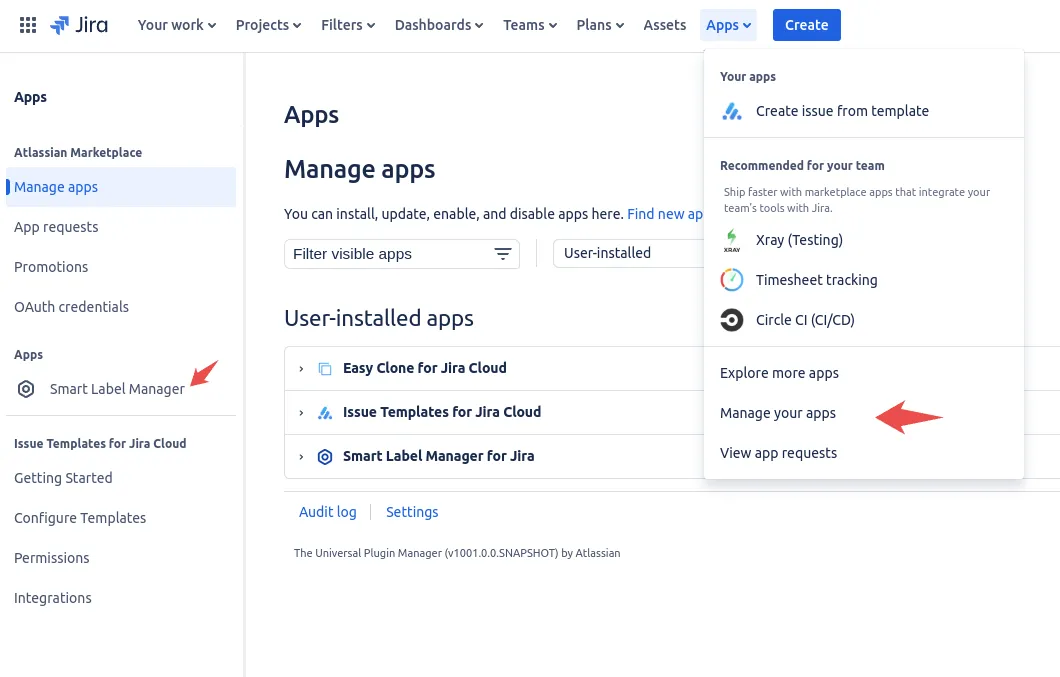
Task: Select Circle CI (CI/CD) from recommended apps
Action: point(863,320)
